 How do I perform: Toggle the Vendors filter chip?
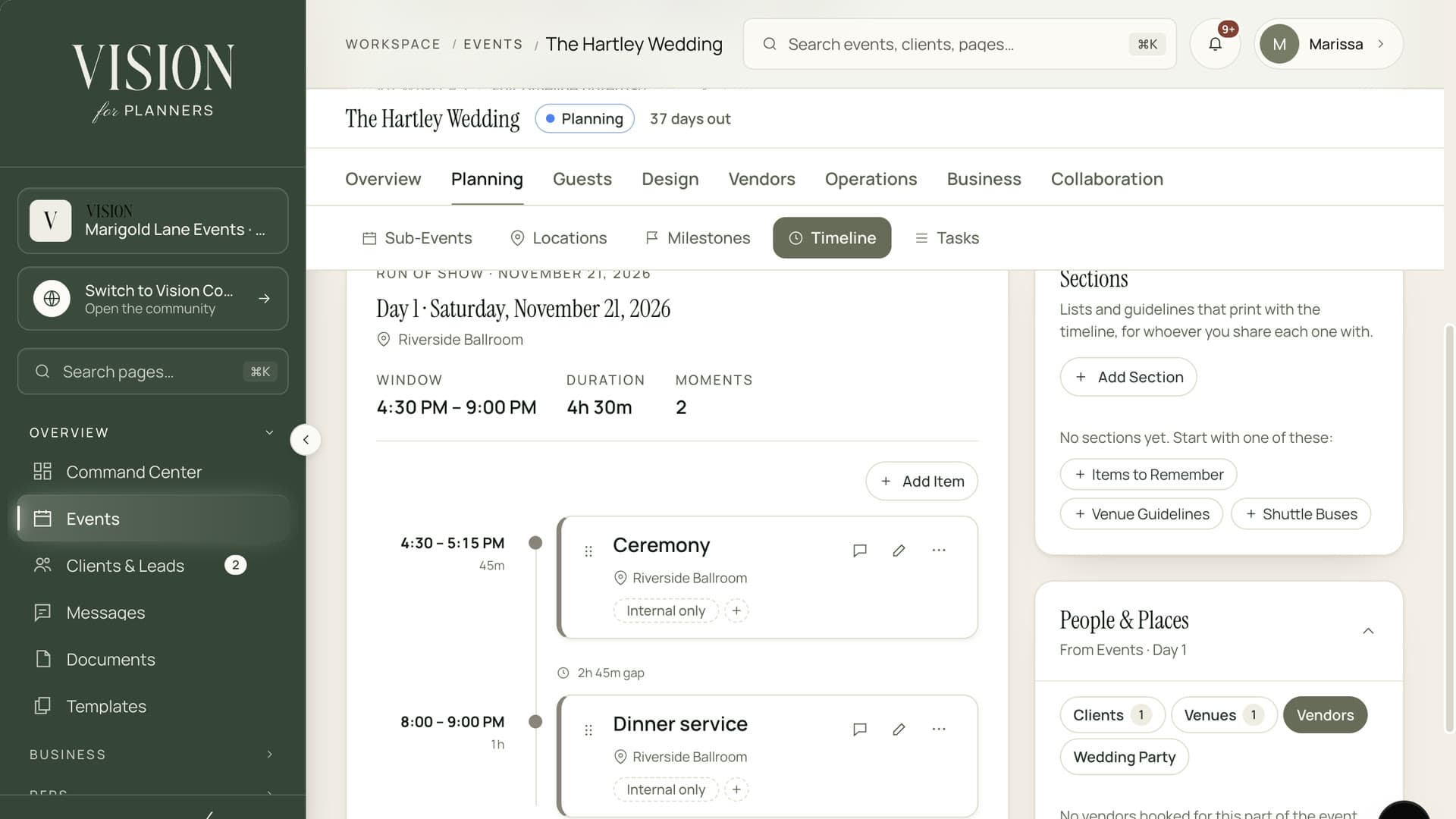pos(1325,715)
